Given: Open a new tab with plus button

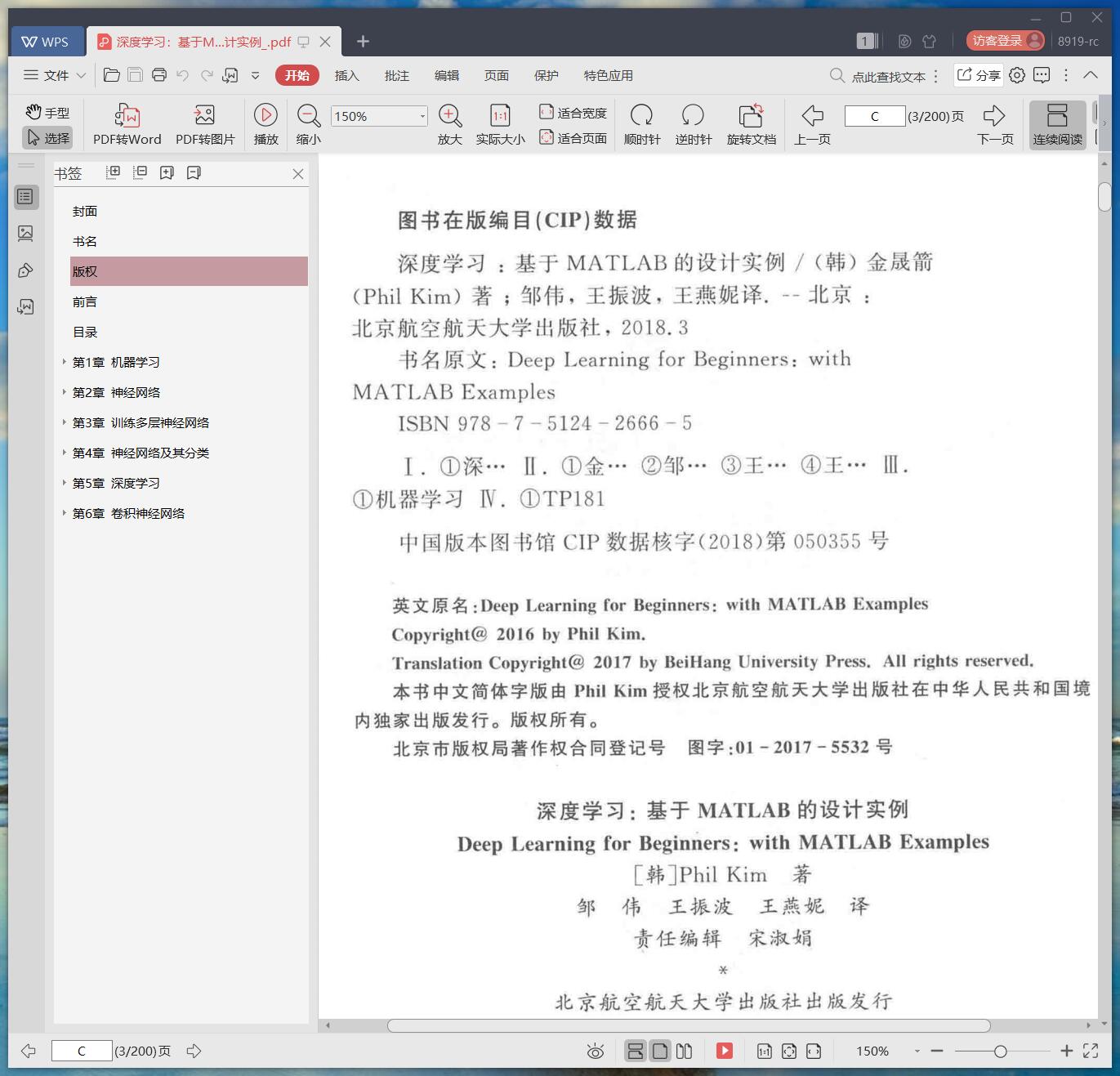Looking at the screenshot, I should click(x=364, y=42).
